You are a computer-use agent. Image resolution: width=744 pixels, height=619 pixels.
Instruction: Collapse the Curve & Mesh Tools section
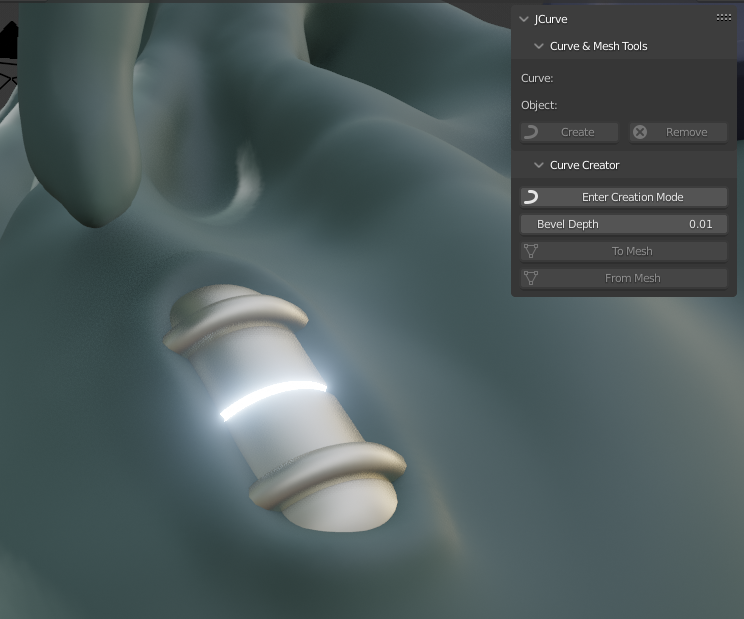click(539, 46)
